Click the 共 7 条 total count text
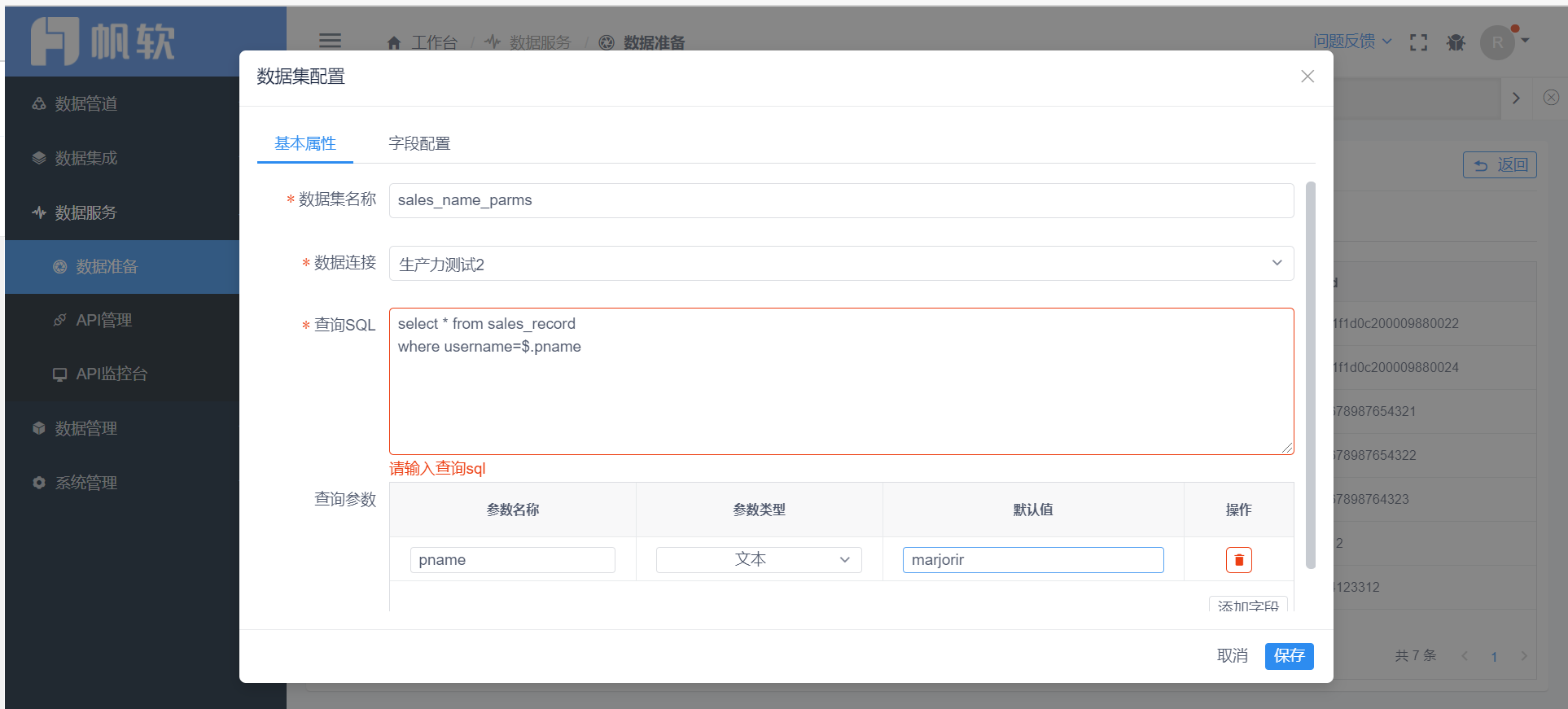 [1416, 655]
